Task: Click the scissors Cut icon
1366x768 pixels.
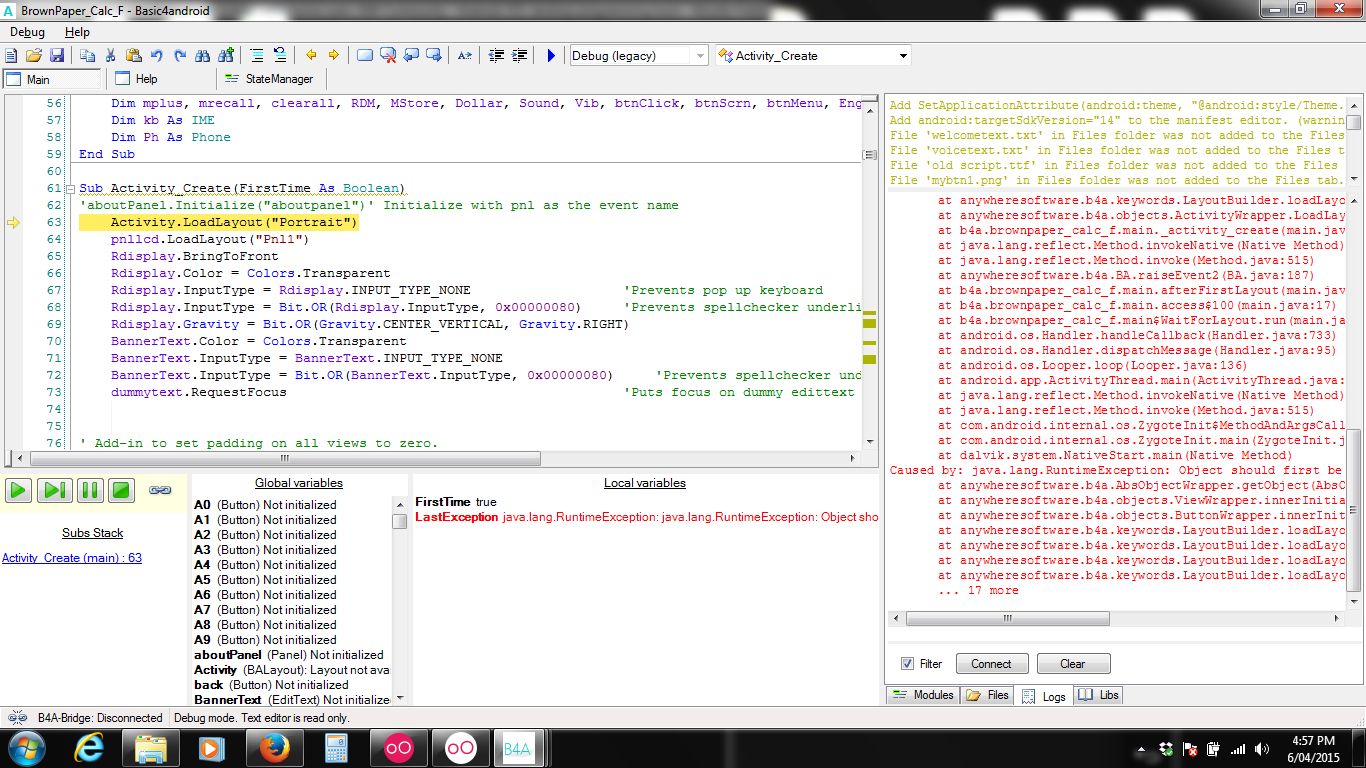Action: (x=111, y=56)
